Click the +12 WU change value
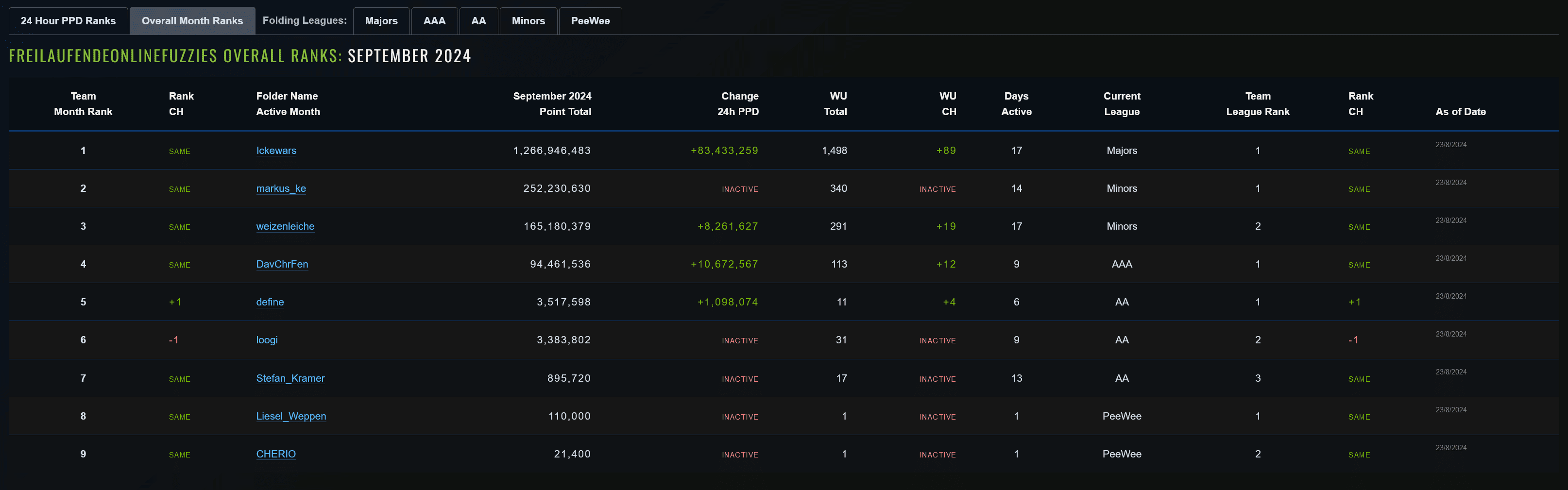The height and width of the screenshot is (490, 1568). pos(947,264)
